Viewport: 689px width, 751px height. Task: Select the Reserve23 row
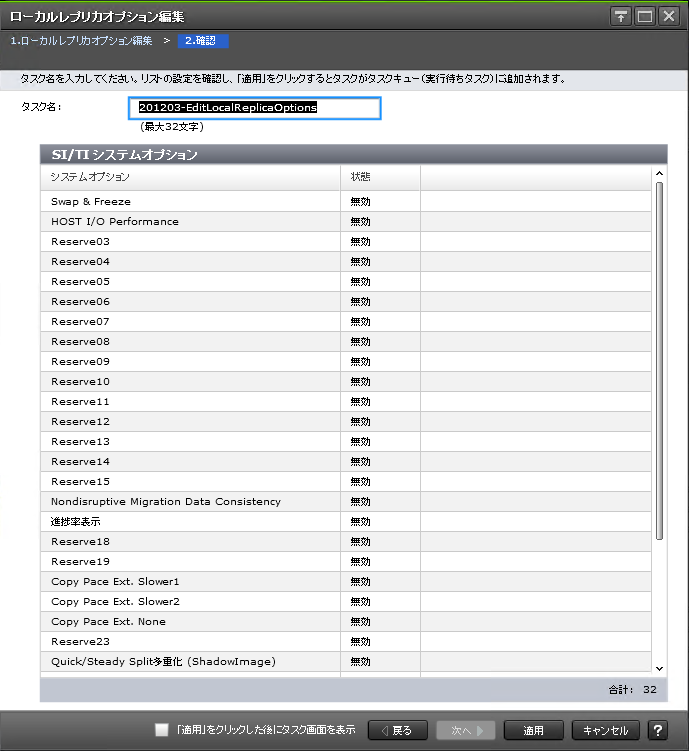click(346, 642)
